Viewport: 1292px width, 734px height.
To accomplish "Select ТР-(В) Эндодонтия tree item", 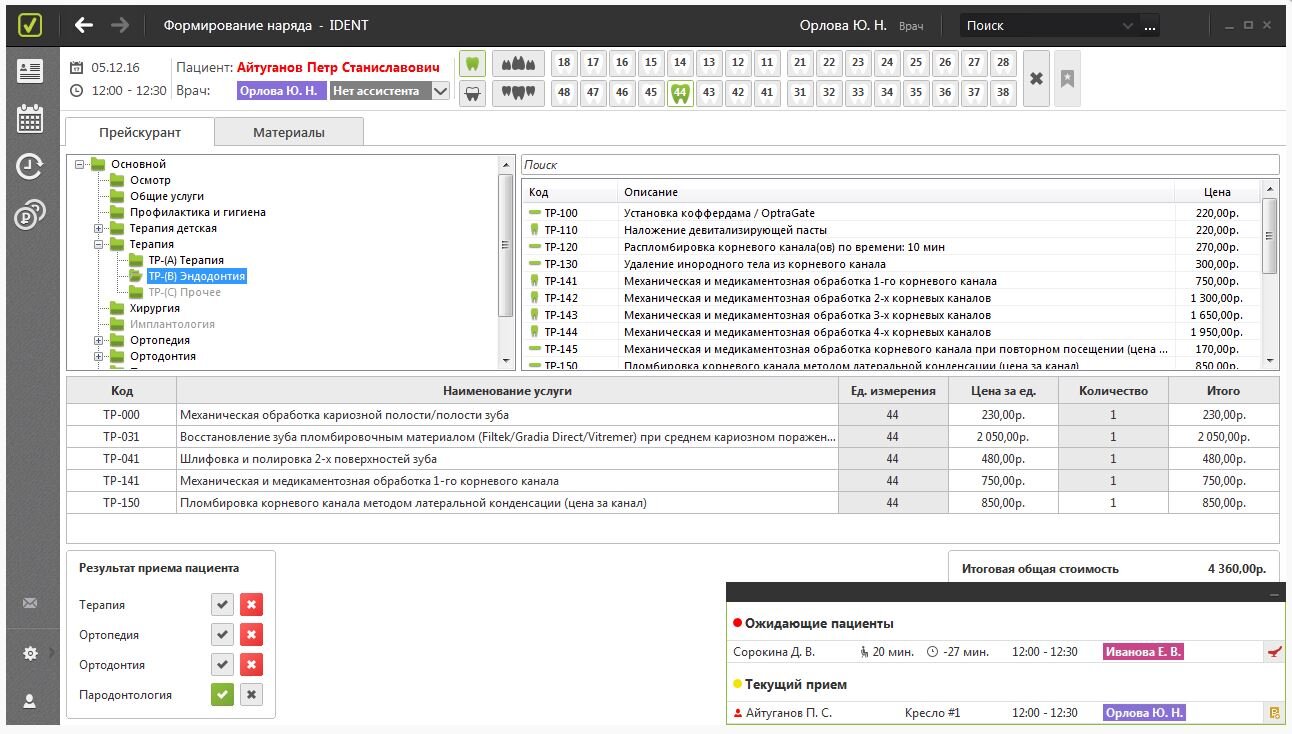I will click(x=196, y=276).
